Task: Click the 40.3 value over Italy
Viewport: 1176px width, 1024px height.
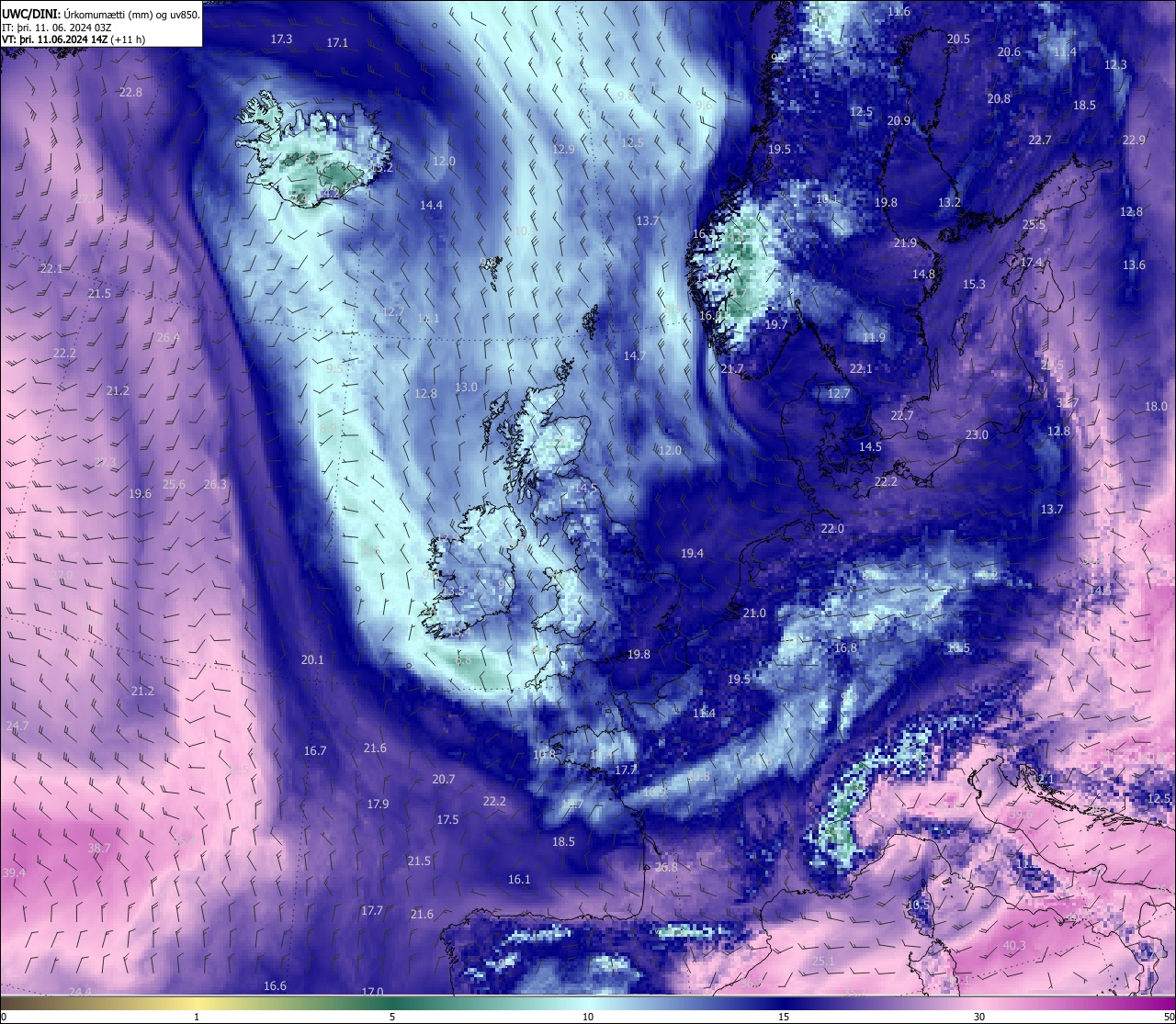Action: coord(1013,946)
